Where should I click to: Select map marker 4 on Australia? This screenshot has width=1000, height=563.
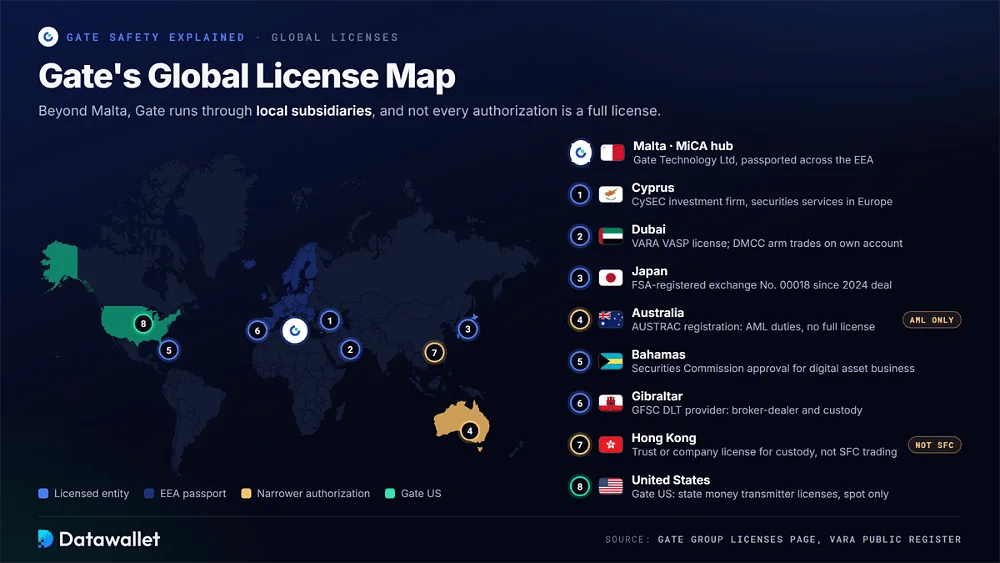pos(469,430)
